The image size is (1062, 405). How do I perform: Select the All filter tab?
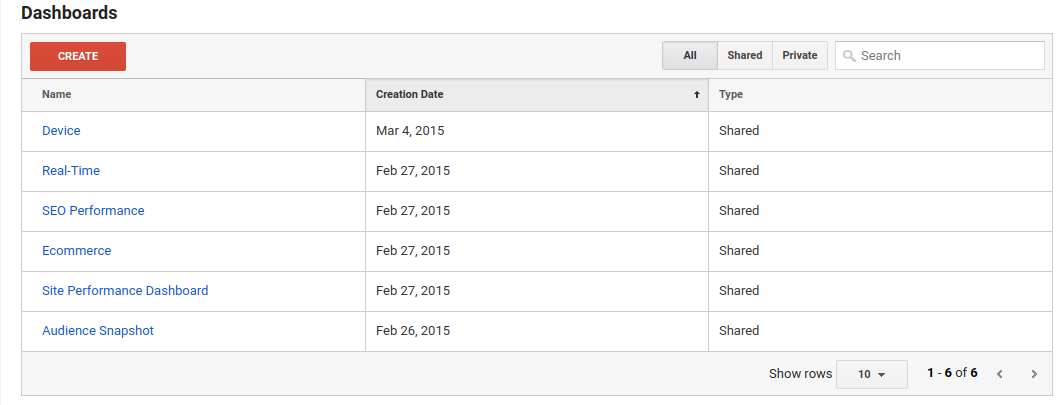pyautogui.click(x=690, y=56)
